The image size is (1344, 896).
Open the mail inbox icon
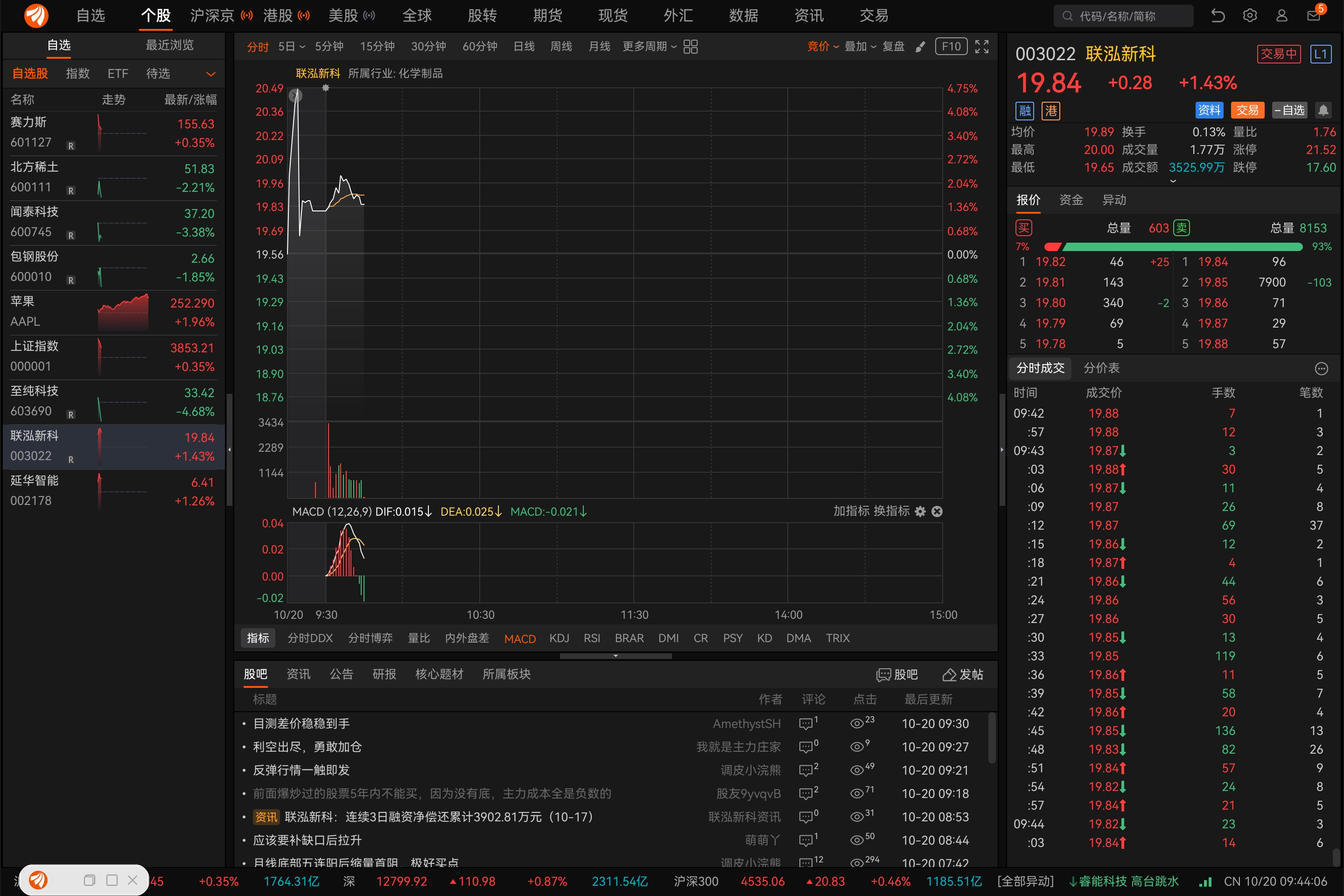click(1313, 16)
